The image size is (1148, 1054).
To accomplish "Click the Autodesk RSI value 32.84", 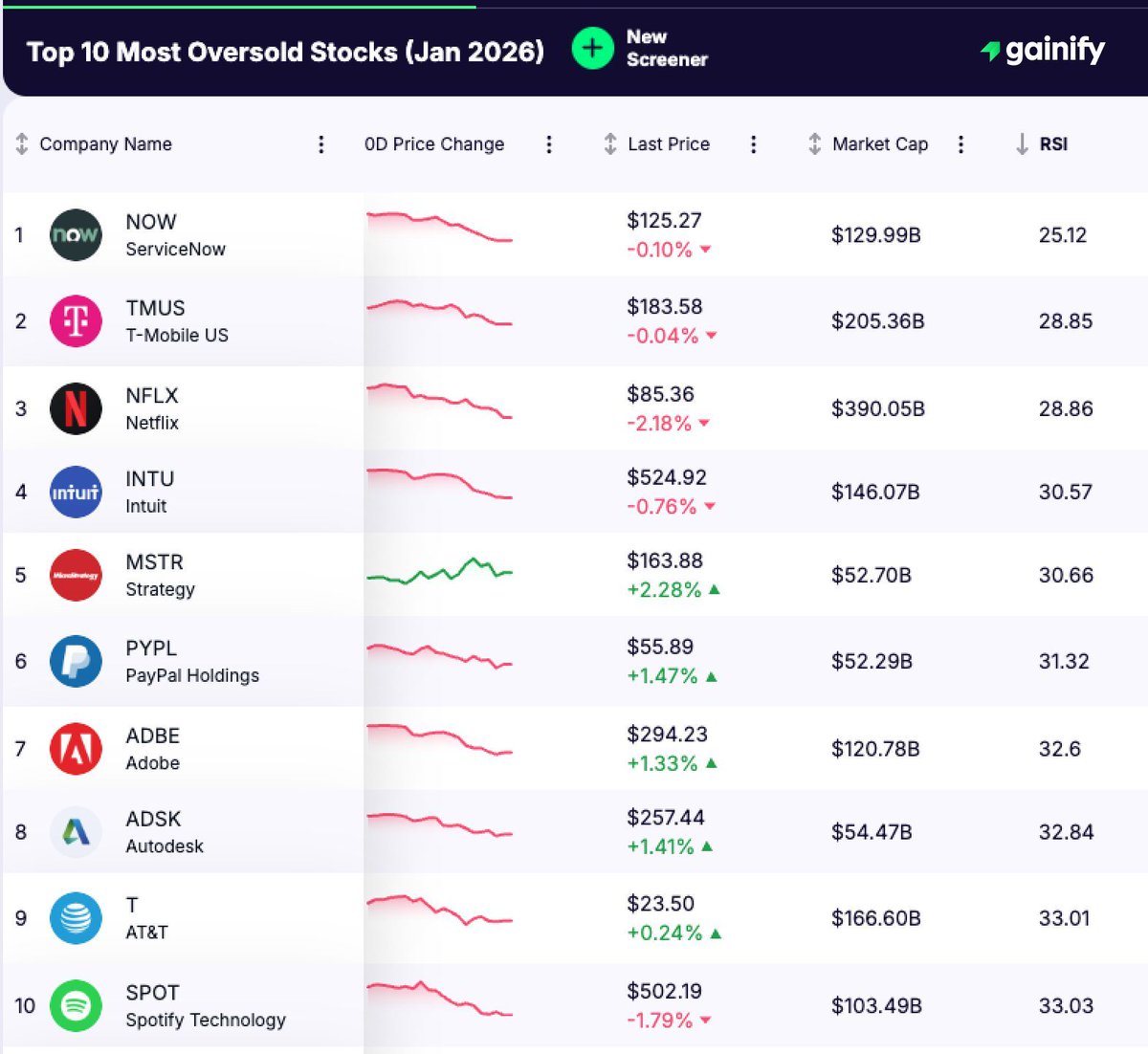I will click(x=1066, y=832).
